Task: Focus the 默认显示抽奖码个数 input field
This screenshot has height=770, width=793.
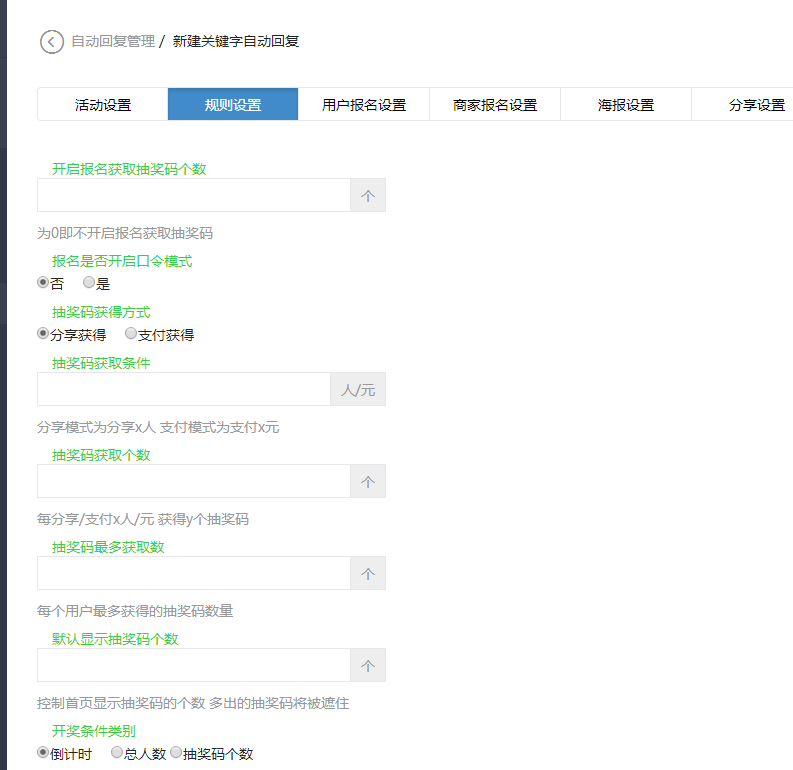Action: [194, 666]
